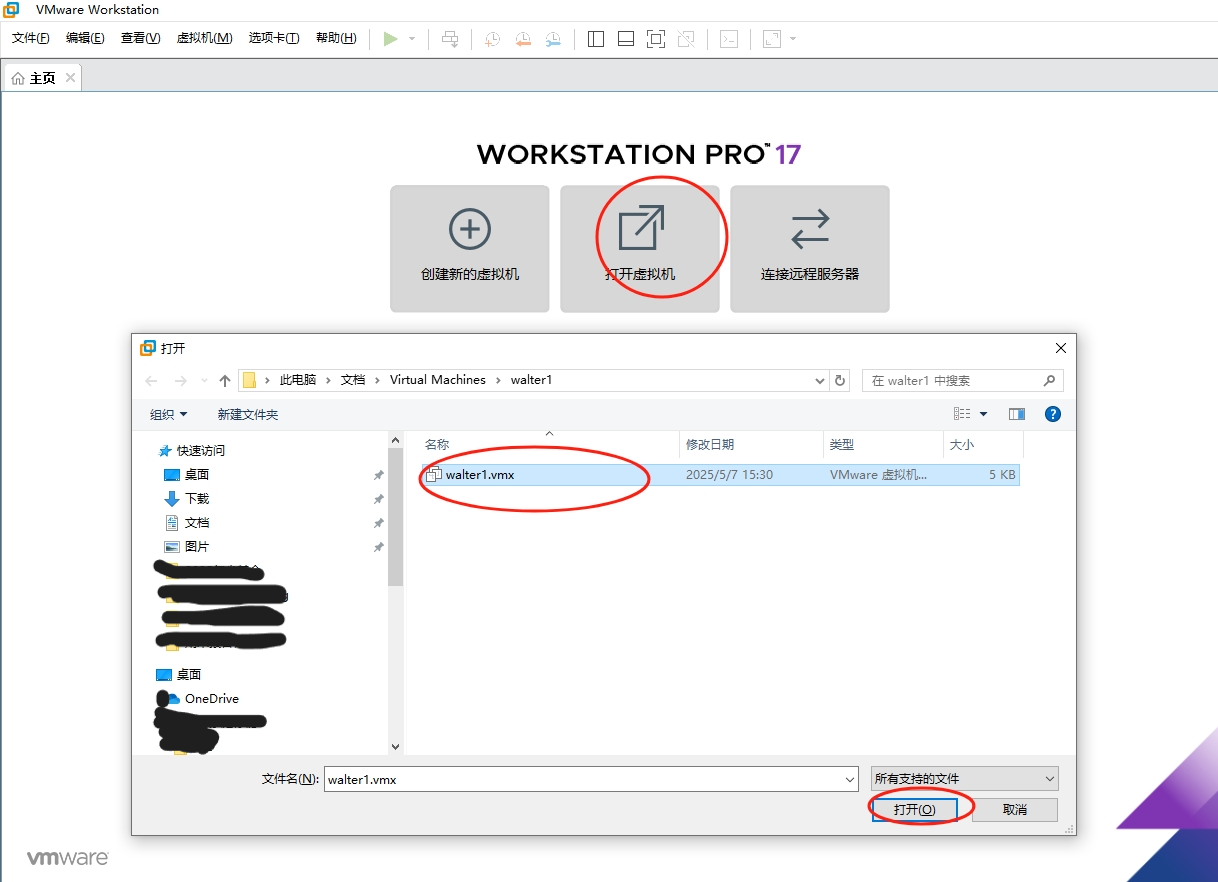Click the Create New Virtual Machine plus icon
Viewport: 1218px width, 882px height.
point(469,229)
